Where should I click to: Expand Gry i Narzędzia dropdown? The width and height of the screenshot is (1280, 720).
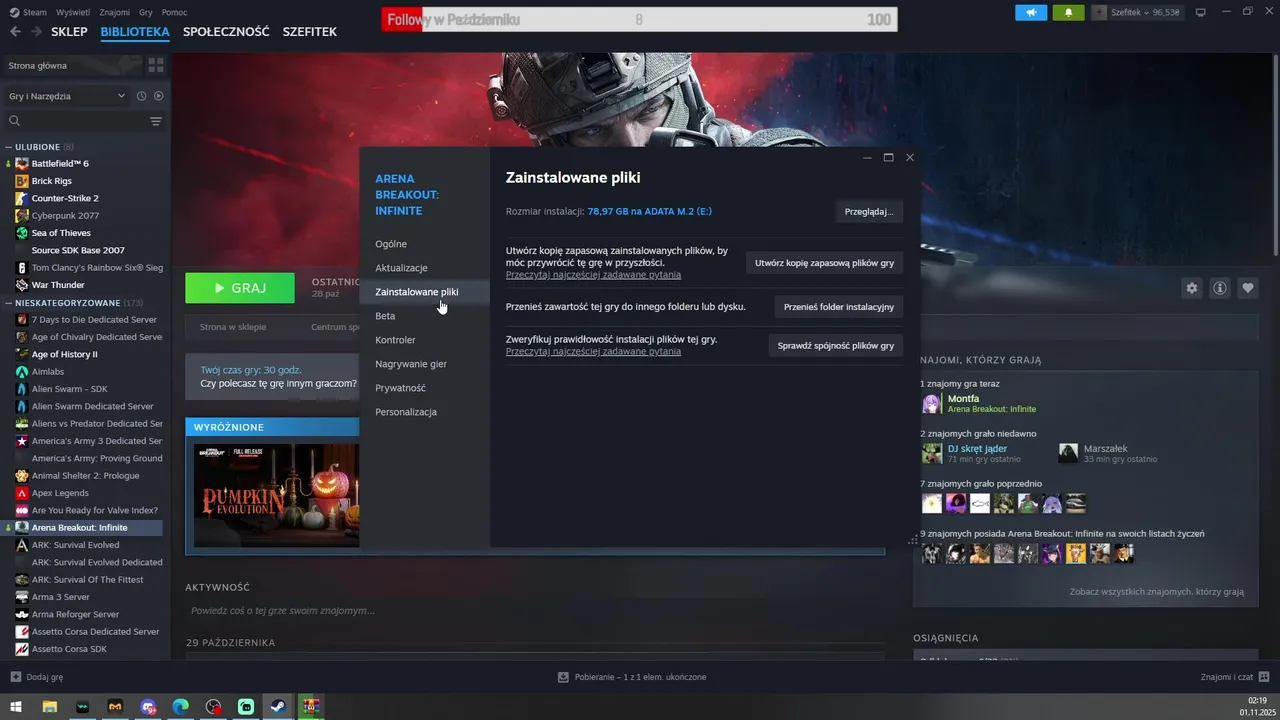coord(67,96)
